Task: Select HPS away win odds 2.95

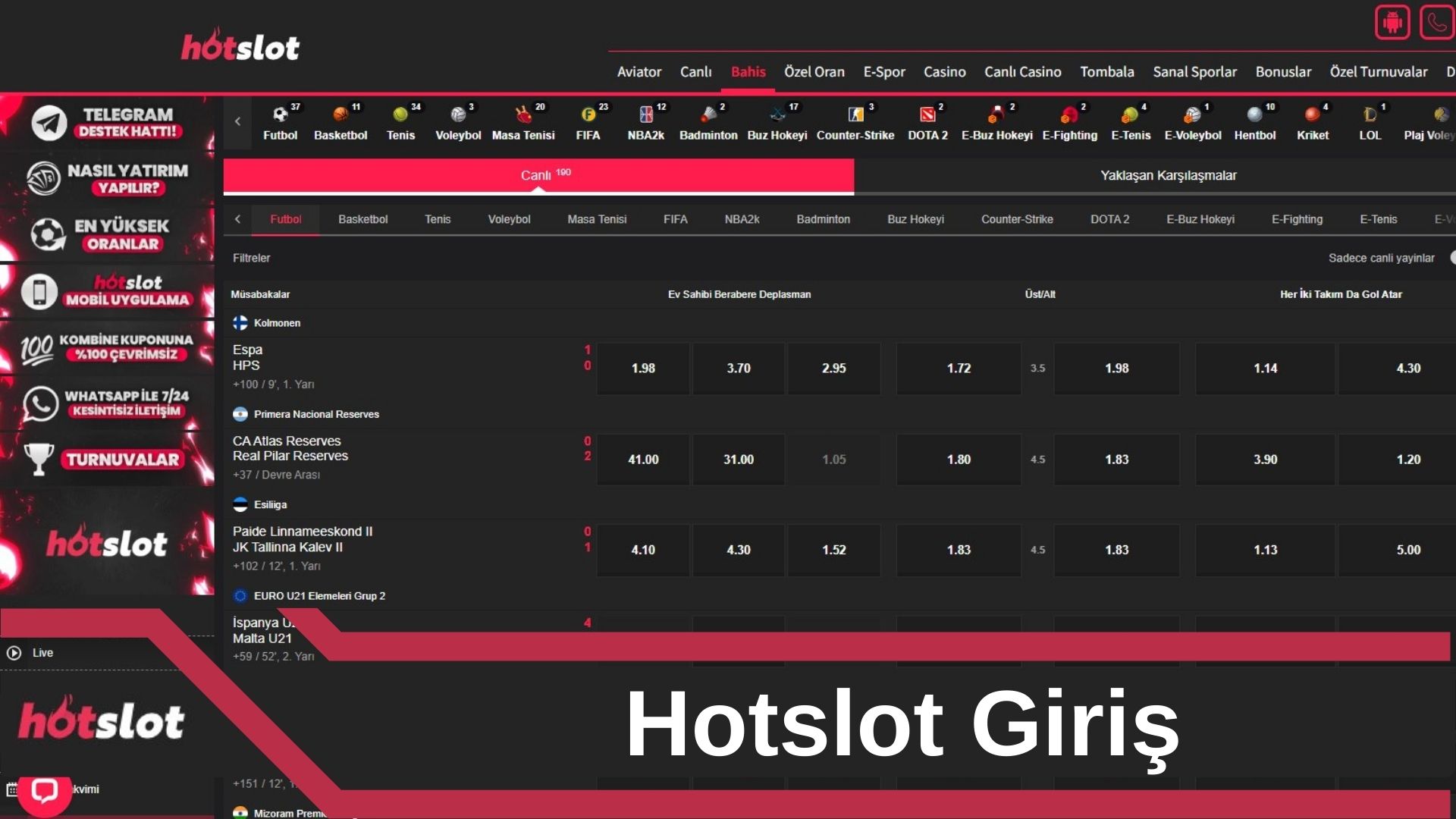Action: coord(834,369)
